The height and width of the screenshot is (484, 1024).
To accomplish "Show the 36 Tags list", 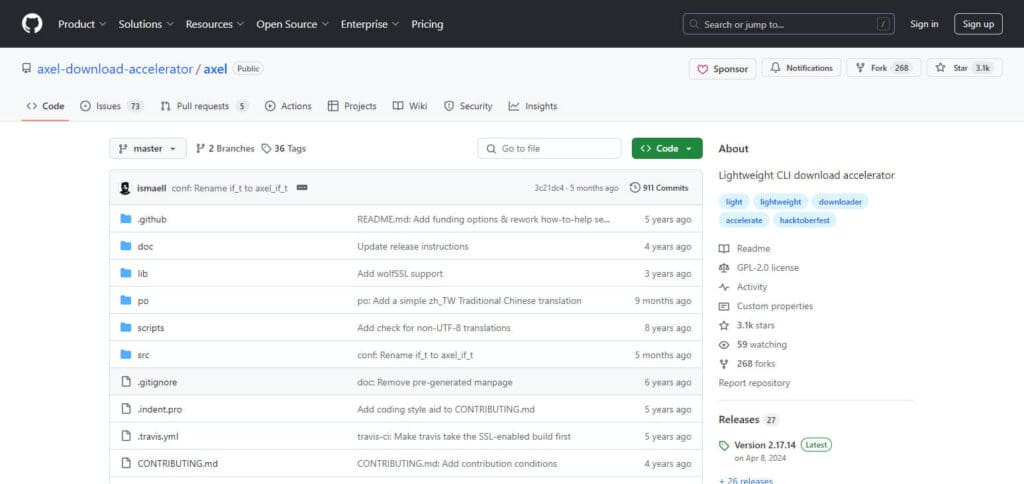I will 283,149.
